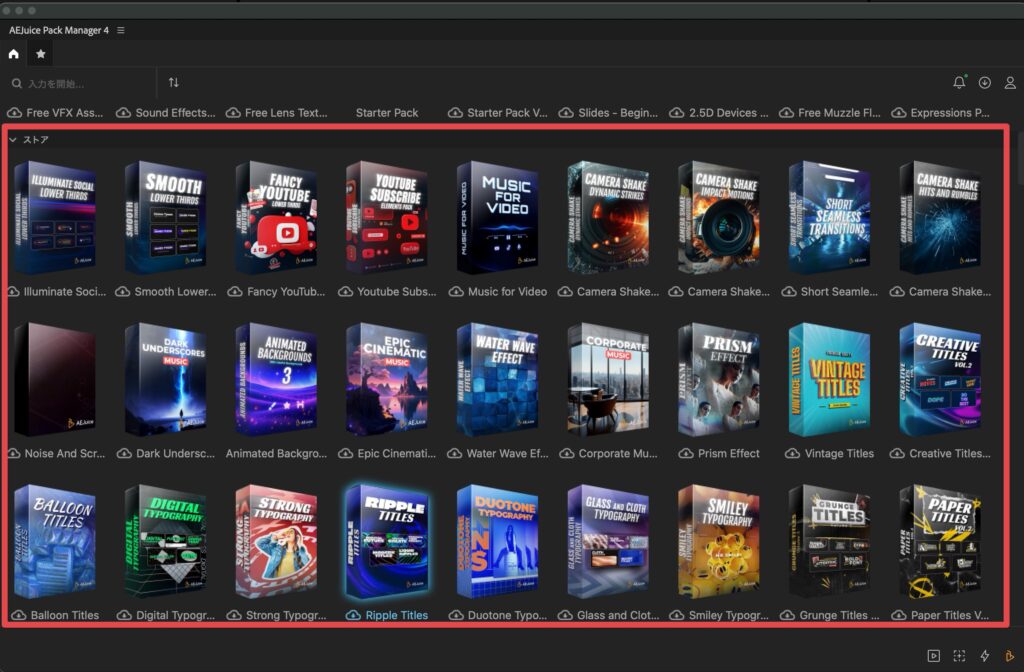
Task: Open the Starter Pack label
Action: [x=387, y=113]
